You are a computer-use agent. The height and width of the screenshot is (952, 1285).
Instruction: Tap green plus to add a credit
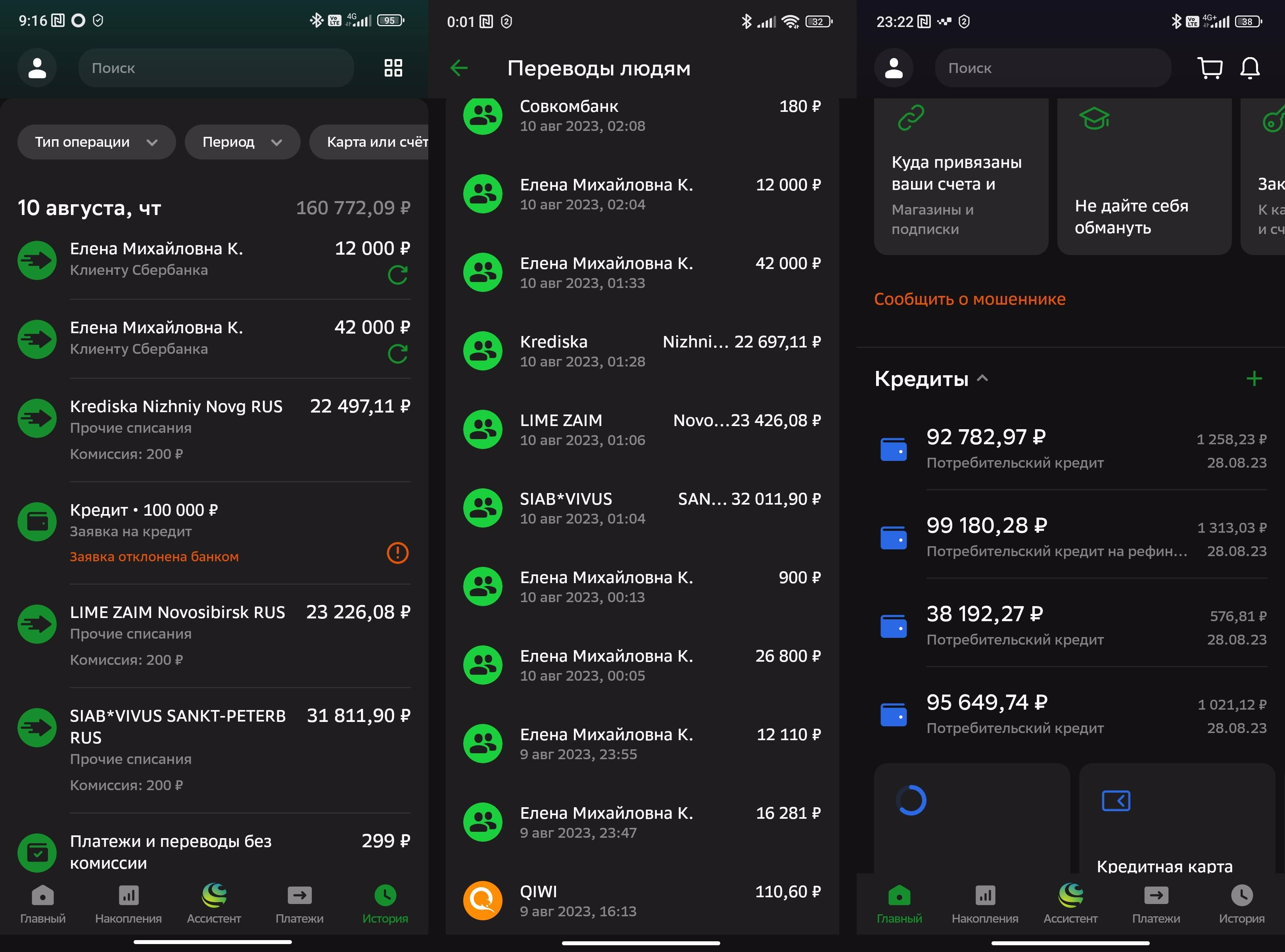pos(1254,378)
